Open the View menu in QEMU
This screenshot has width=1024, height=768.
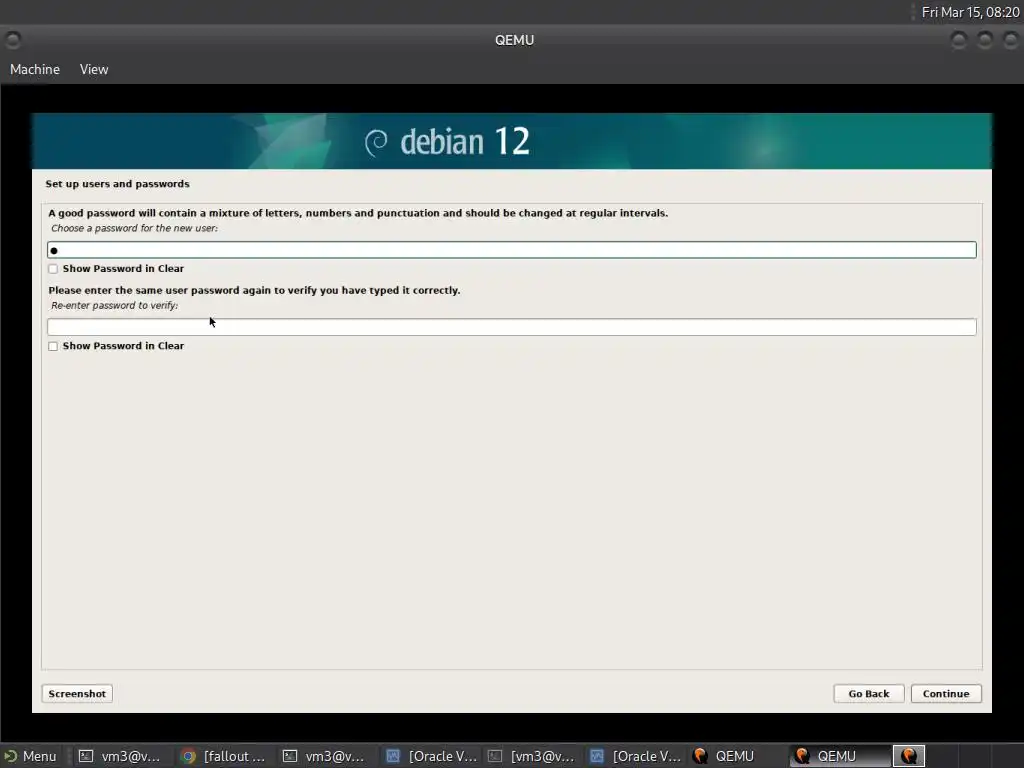tap(94, 69)
